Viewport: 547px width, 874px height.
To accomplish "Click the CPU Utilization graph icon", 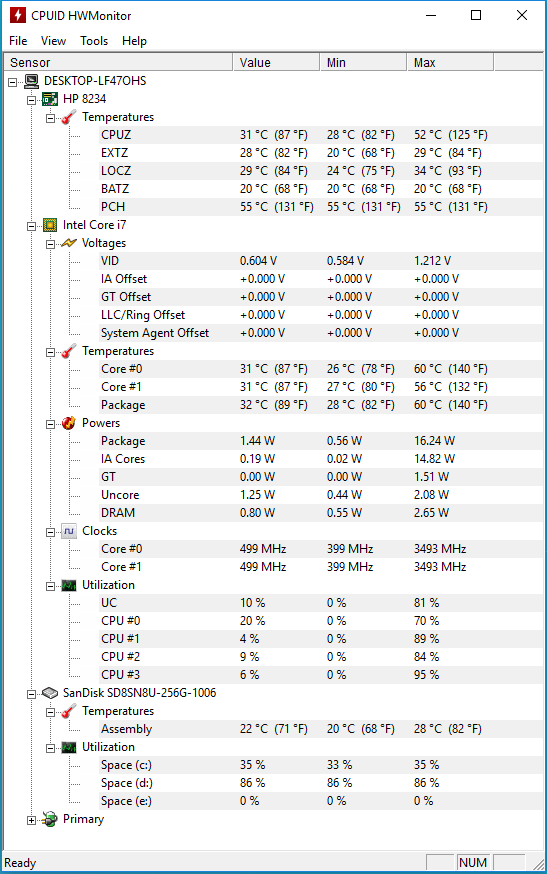I will click(x=69, y=585).
